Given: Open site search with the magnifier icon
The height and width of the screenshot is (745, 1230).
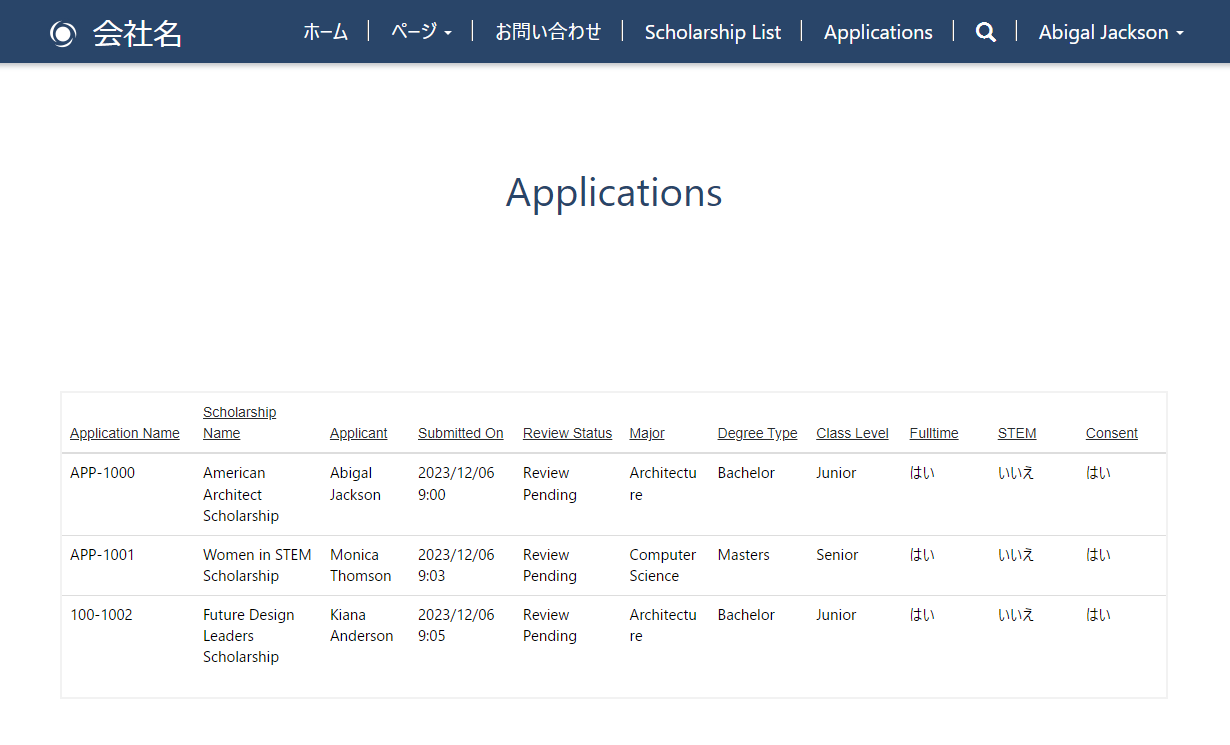Looking at the screenshot, I should pyautogui.click(x=985, y=31).
